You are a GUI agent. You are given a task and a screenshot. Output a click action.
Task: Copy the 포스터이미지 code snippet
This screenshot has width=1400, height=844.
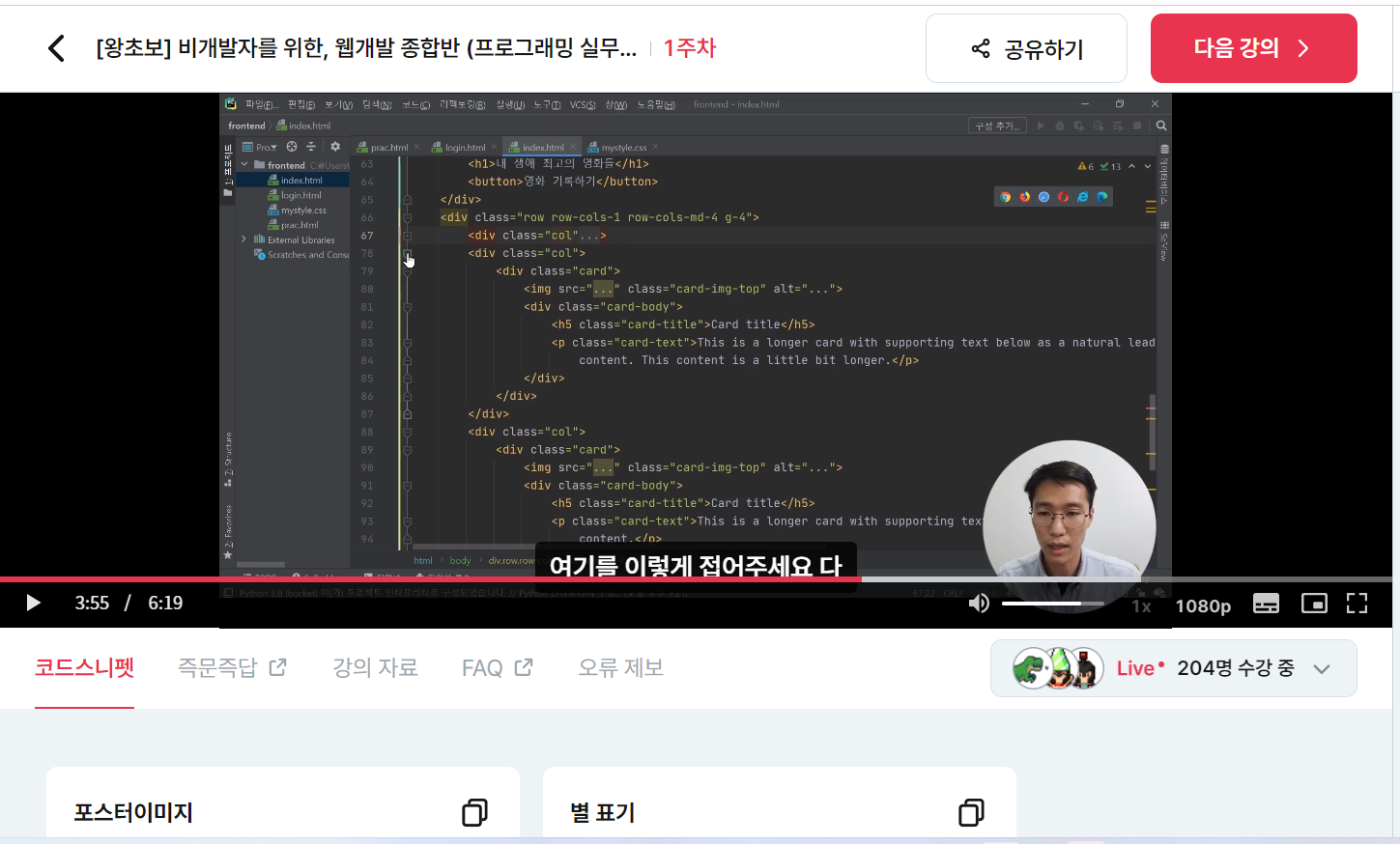point(474,812)
